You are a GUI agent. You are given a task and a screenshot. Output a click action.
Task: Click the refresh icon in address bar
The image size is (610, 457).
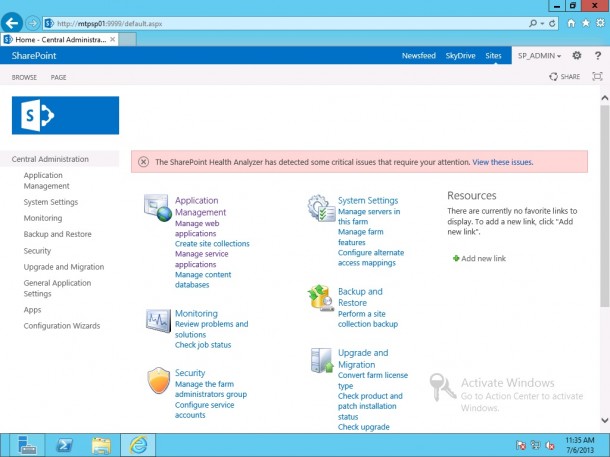pyautogui.click(x=552, y=24)
